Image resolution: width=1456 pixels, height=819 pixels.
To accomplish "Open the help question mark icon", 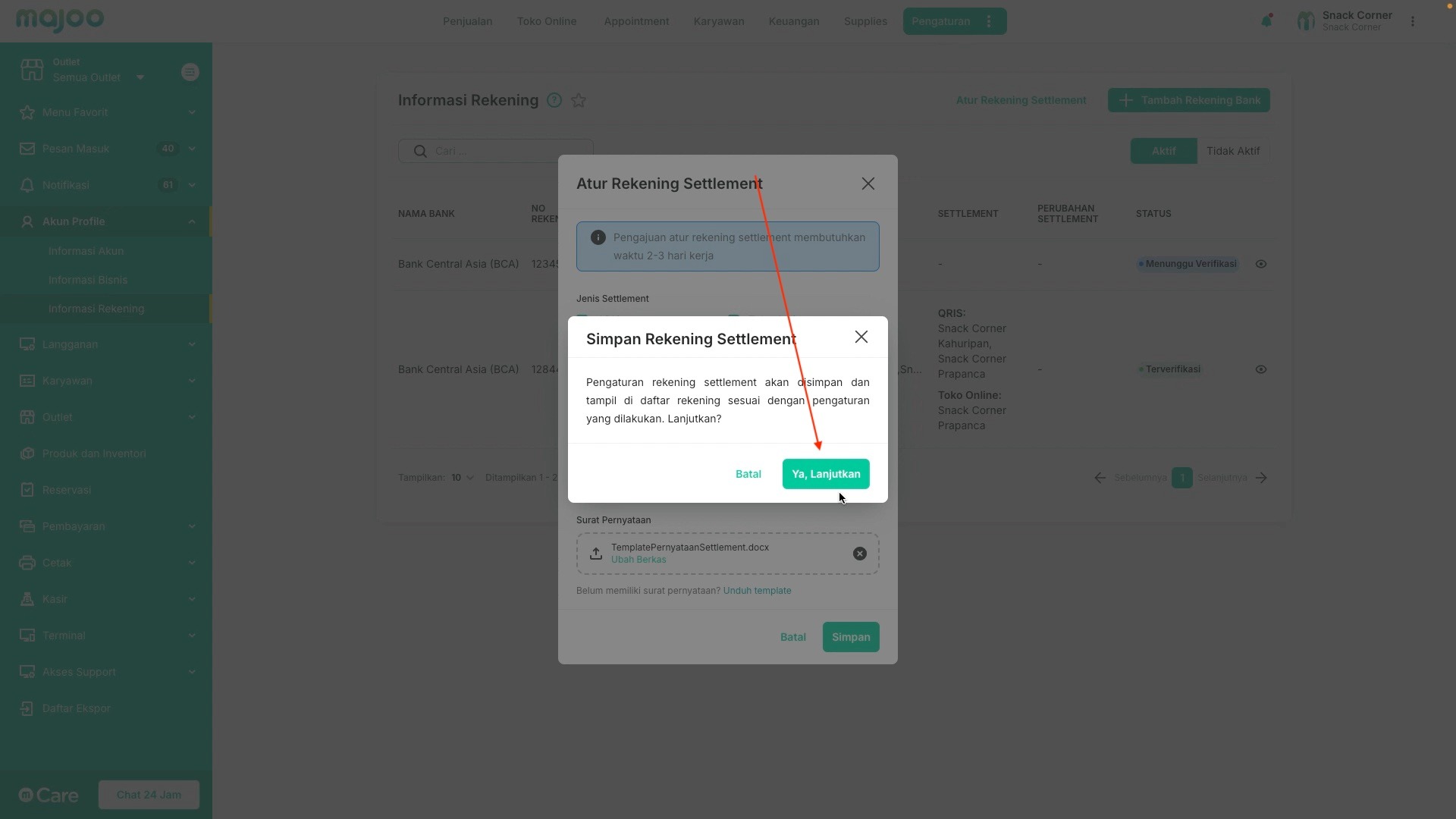I will (554, 100).
